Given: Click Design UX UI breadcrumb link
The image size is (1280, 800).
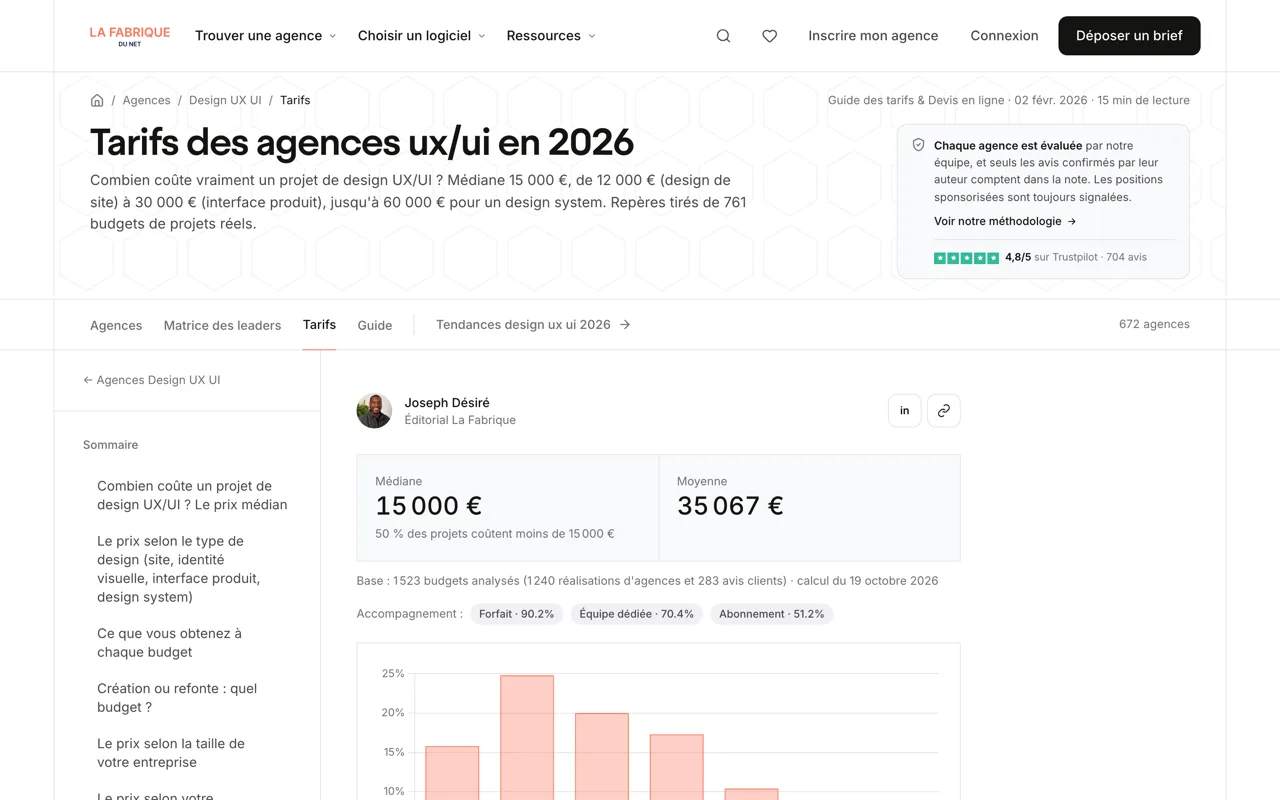Looking at the screenshot, I should coord(225,100).
